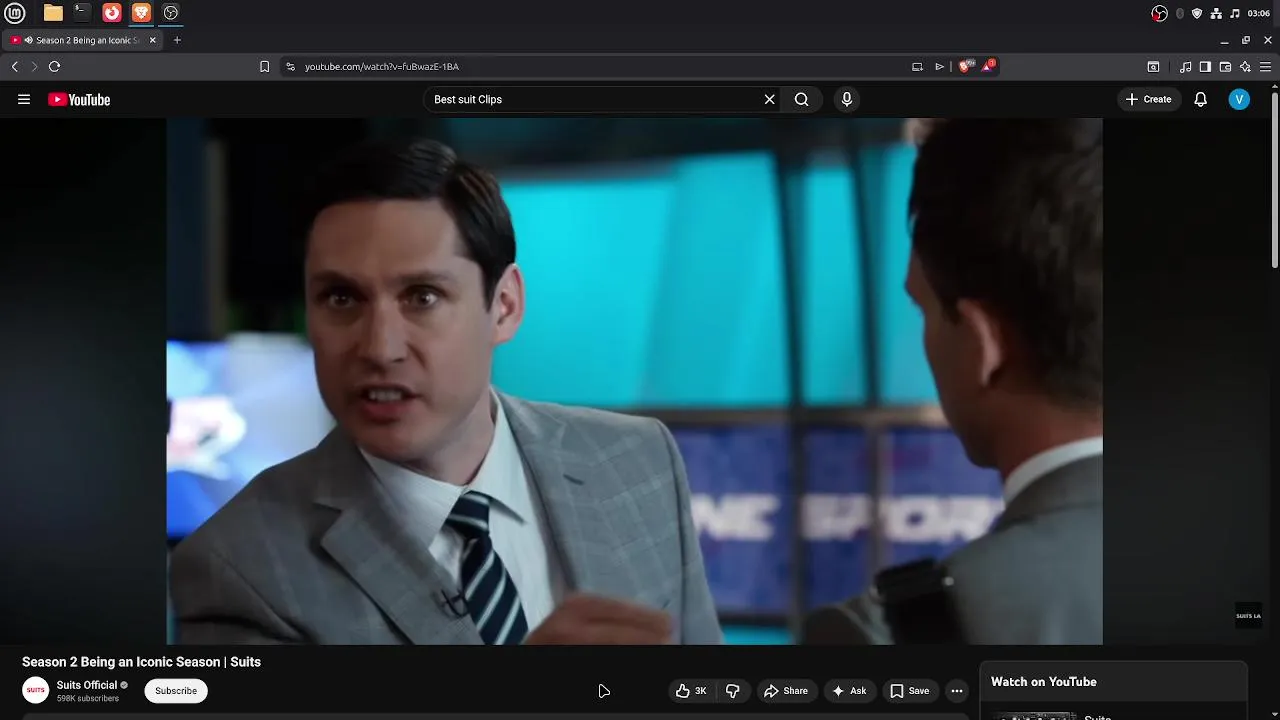The width and height of the screenshot is (1280, 720).
Task: Open Brave Leo AI sparkle icon
Action: pos(1245,67)
